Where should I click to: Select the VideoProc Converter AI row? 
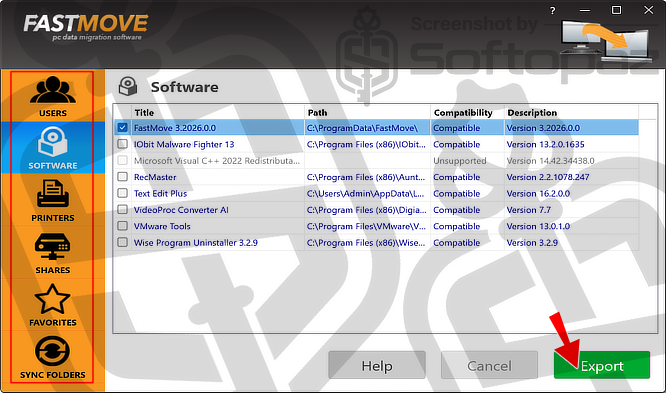pos(376,210)
